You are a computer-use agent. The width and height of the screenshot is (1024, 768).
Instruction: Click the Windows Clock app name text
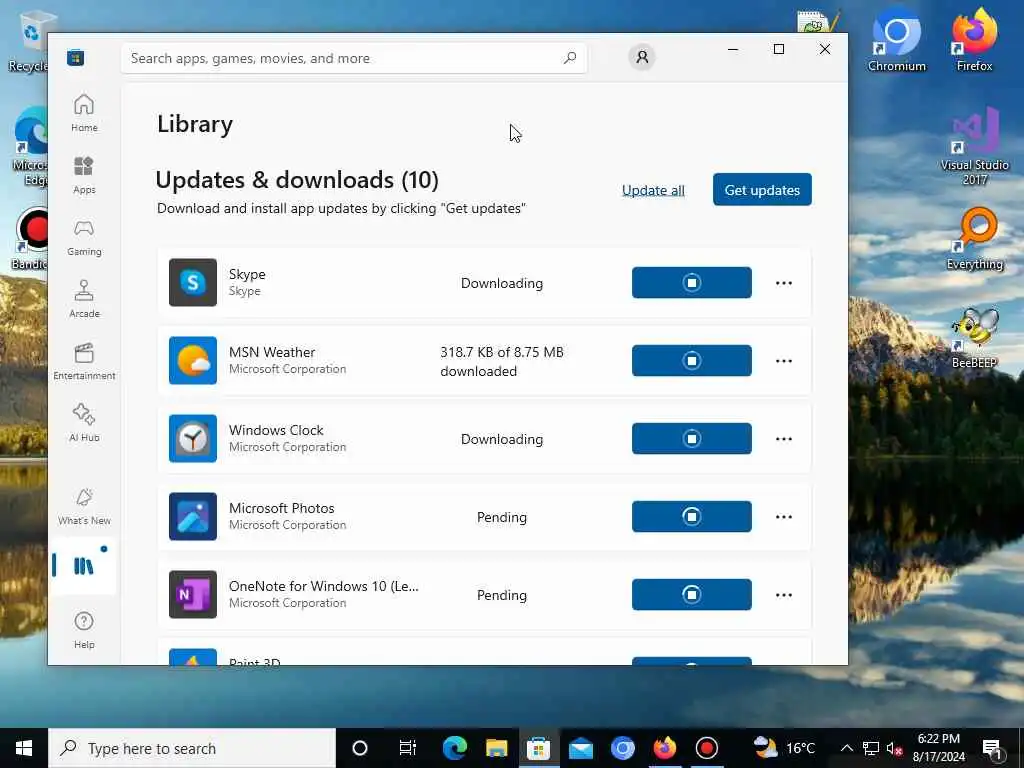tap(276, 430)
